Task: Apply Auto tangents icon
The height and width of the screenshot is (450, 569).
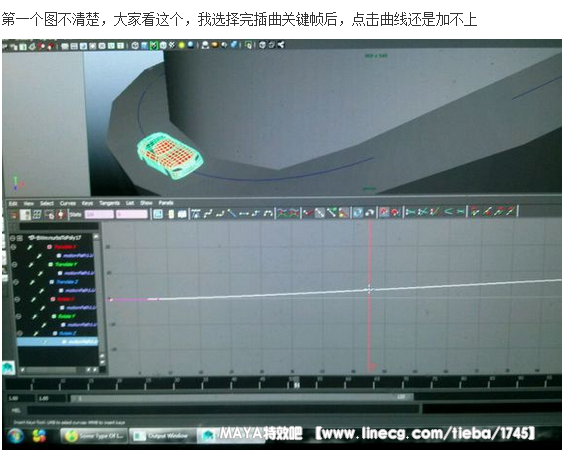Action: [x=196, y=214]
